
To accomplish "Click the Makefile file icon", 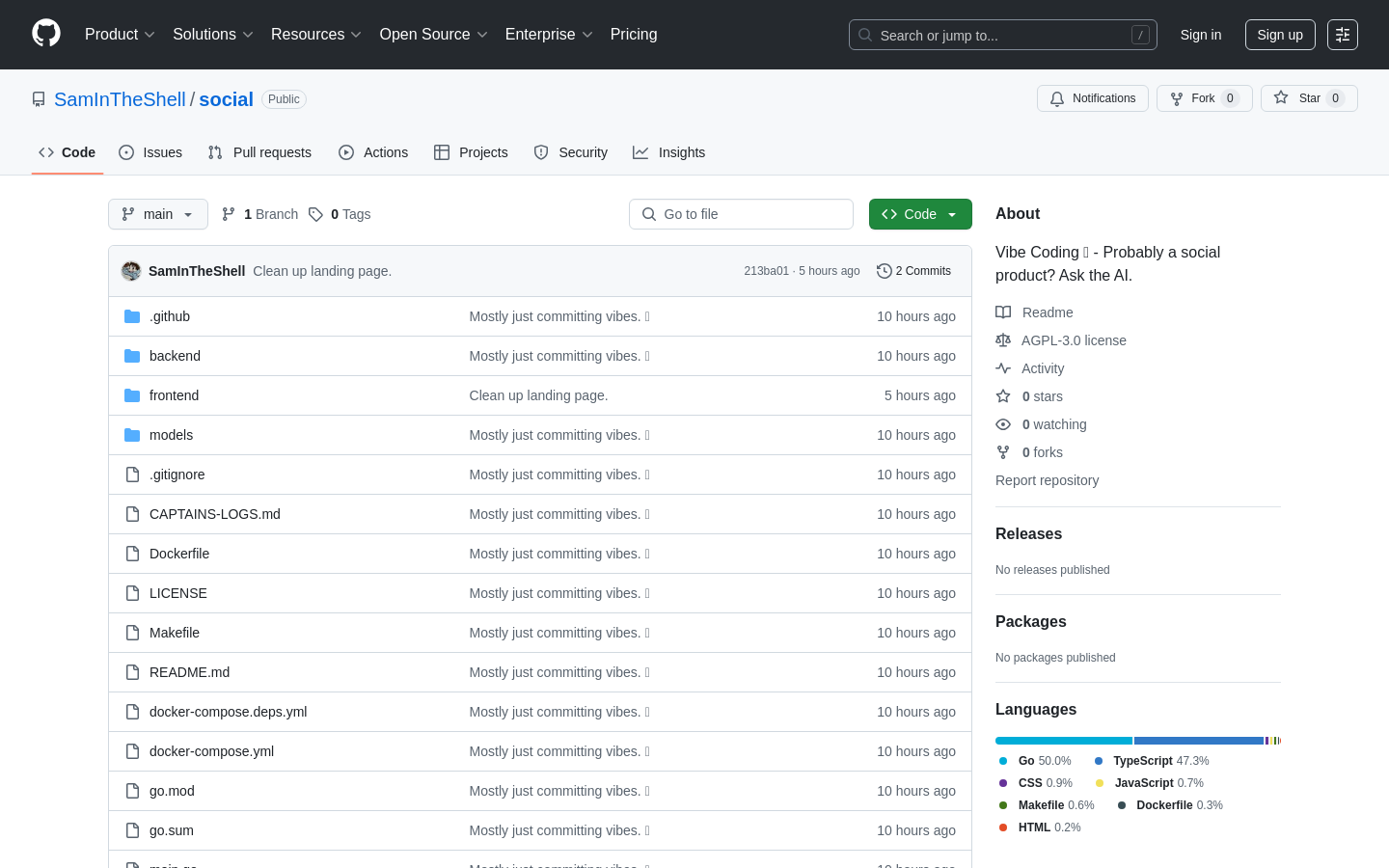I will 132,633.
